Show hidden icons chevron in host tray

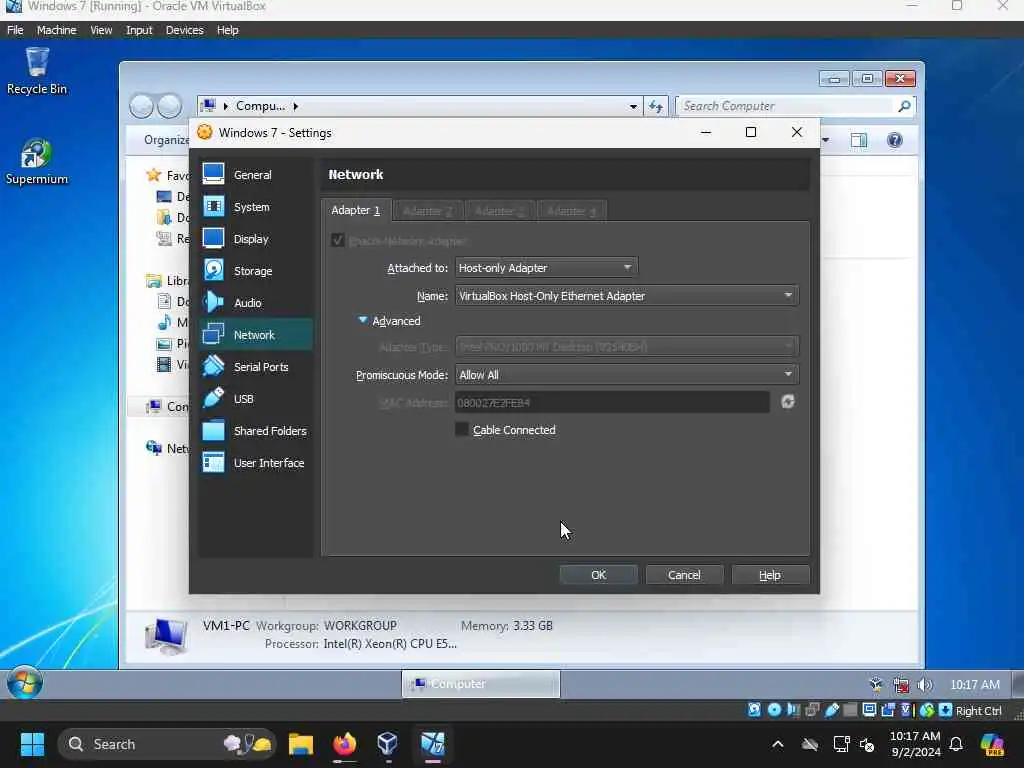[777, 744]
